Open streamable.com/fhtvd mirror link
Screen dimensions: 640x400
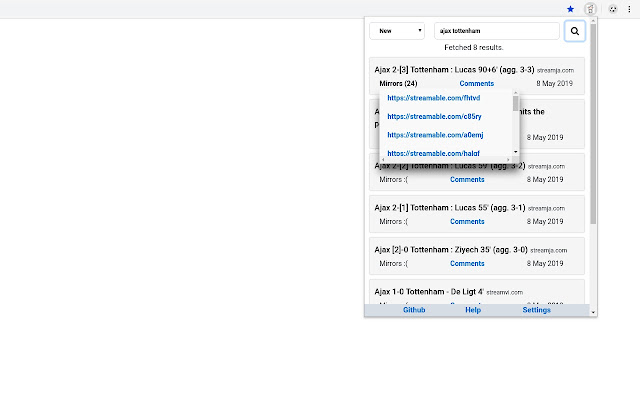coord(433,98)
